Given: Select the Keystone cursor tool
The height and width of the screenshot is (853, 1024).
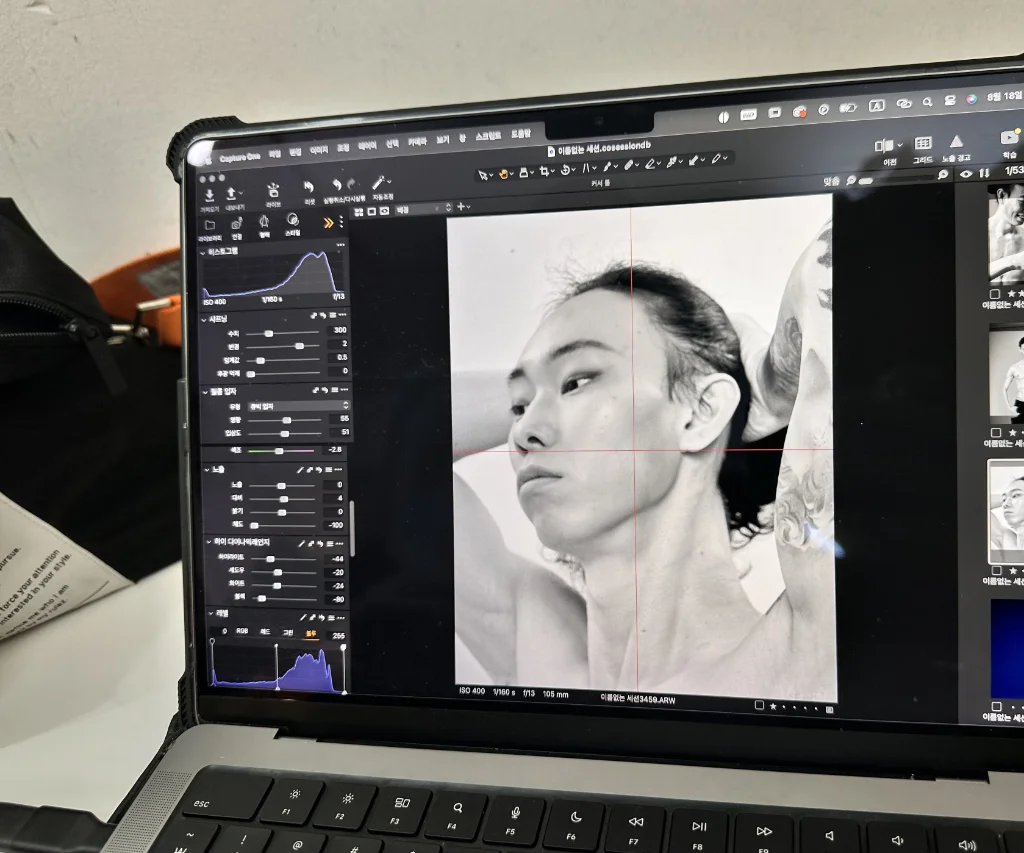Looking at the screenshot, I should pyautogui.click(x=586, y=169).
